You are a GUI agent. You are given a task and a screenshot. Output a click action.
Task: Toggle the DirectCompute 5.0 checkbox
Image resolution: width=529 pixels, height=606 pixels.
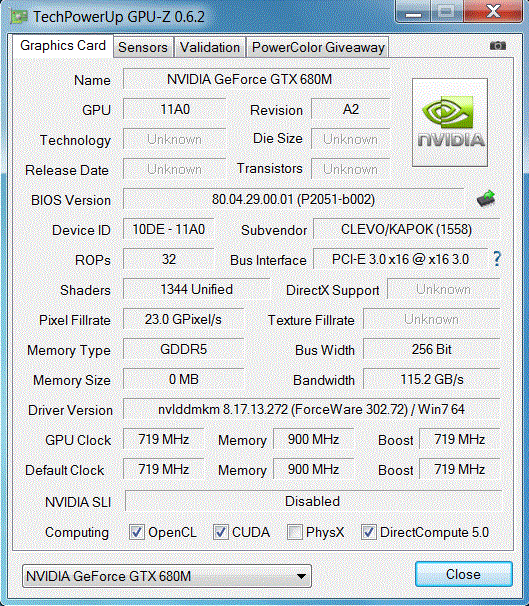[368, 532]
